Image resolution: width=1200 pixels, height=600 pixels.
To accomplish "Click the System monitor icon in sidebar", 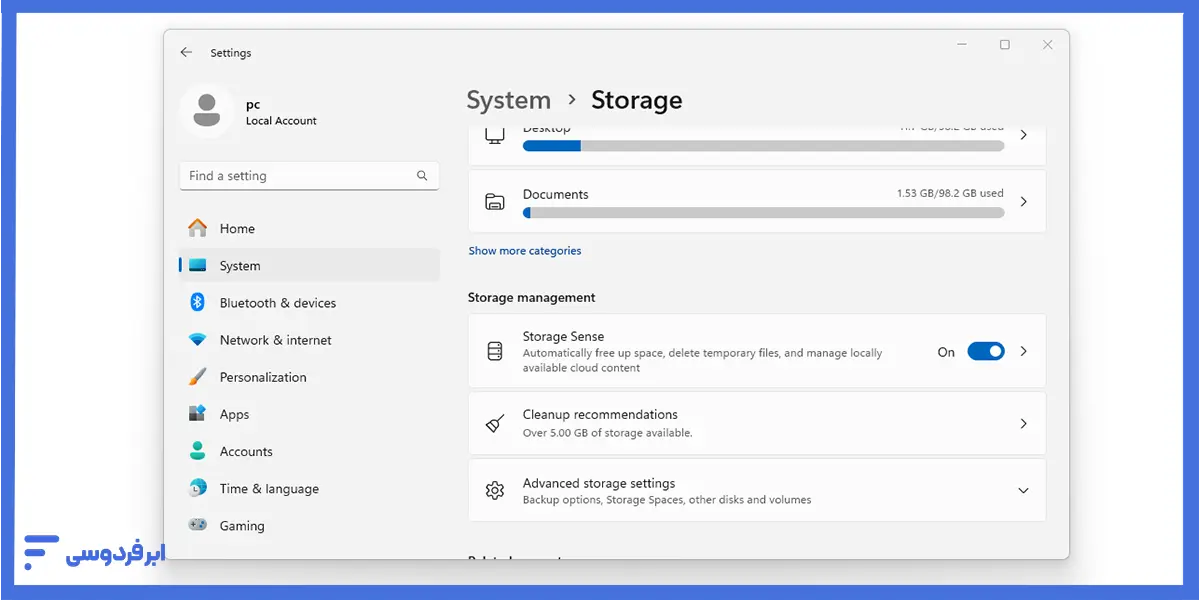I will tap(198, 266).
